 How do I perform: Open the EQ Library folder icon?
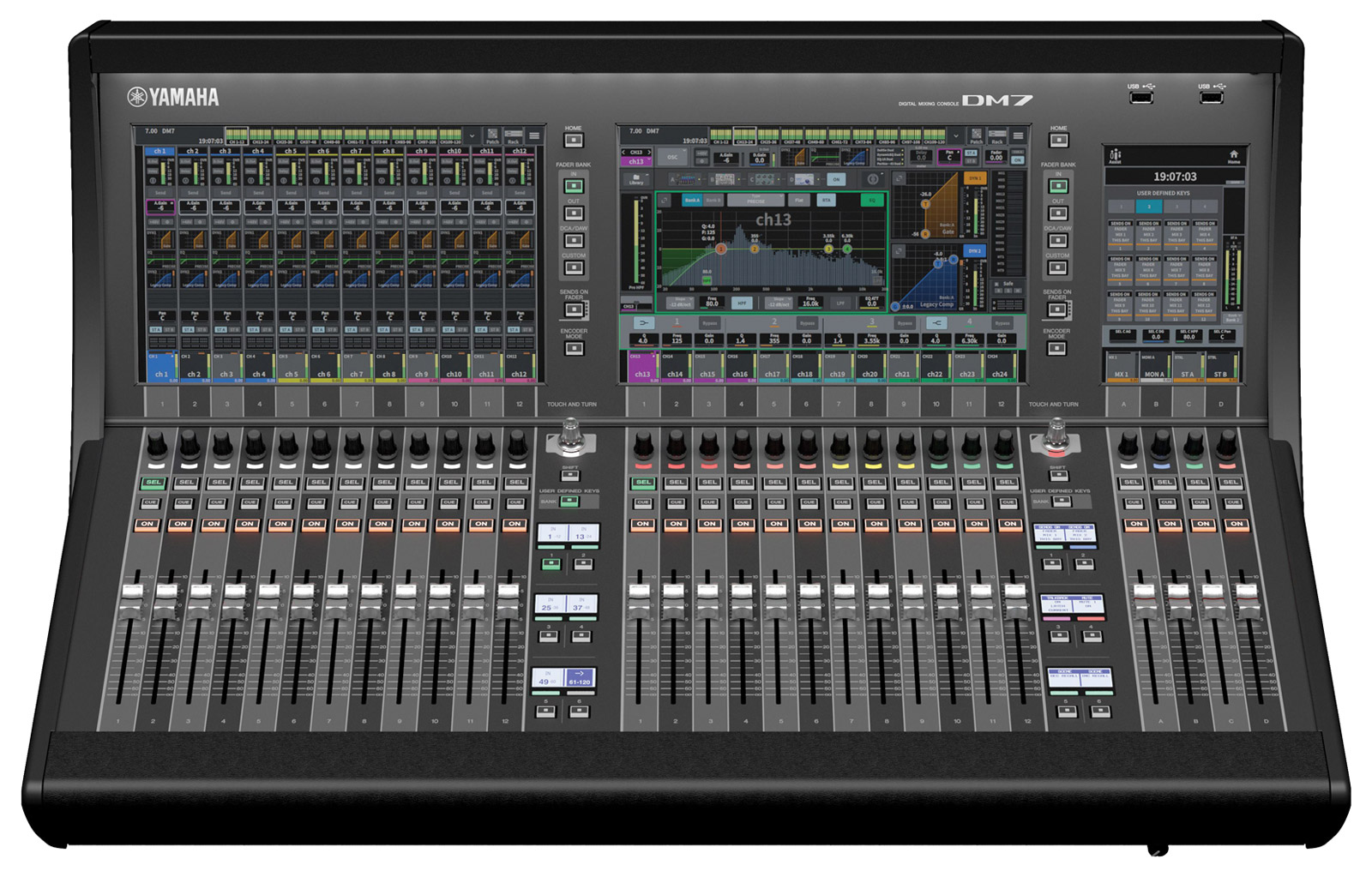coord(636,179)
